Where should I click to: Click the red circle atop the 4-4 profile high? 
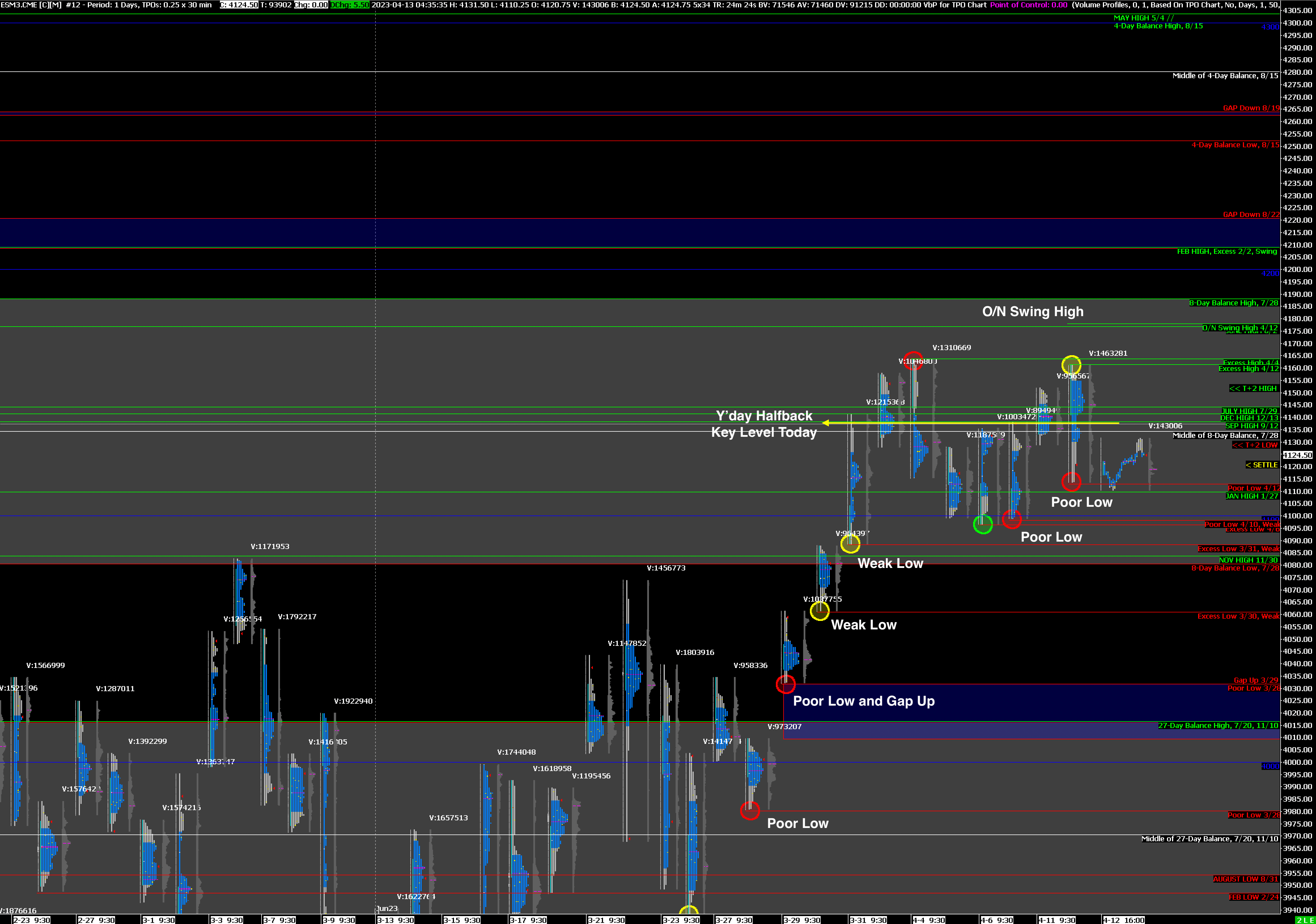[914, 360]
